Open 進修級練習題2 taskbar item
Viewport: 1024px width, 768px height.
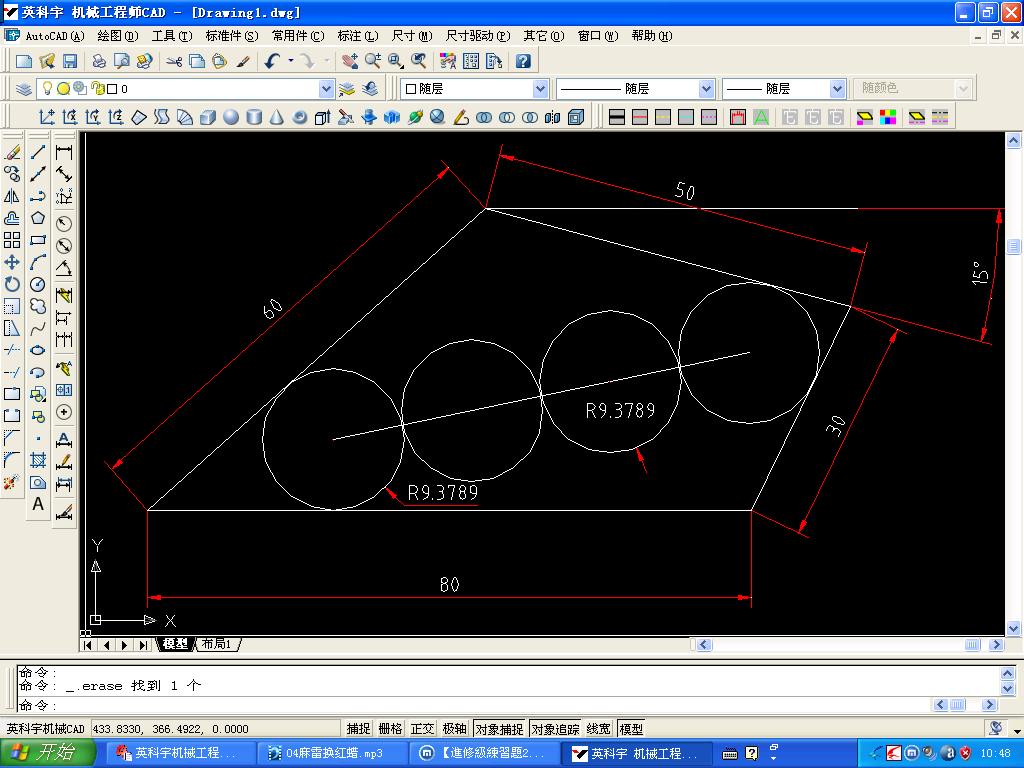(483, 753)
